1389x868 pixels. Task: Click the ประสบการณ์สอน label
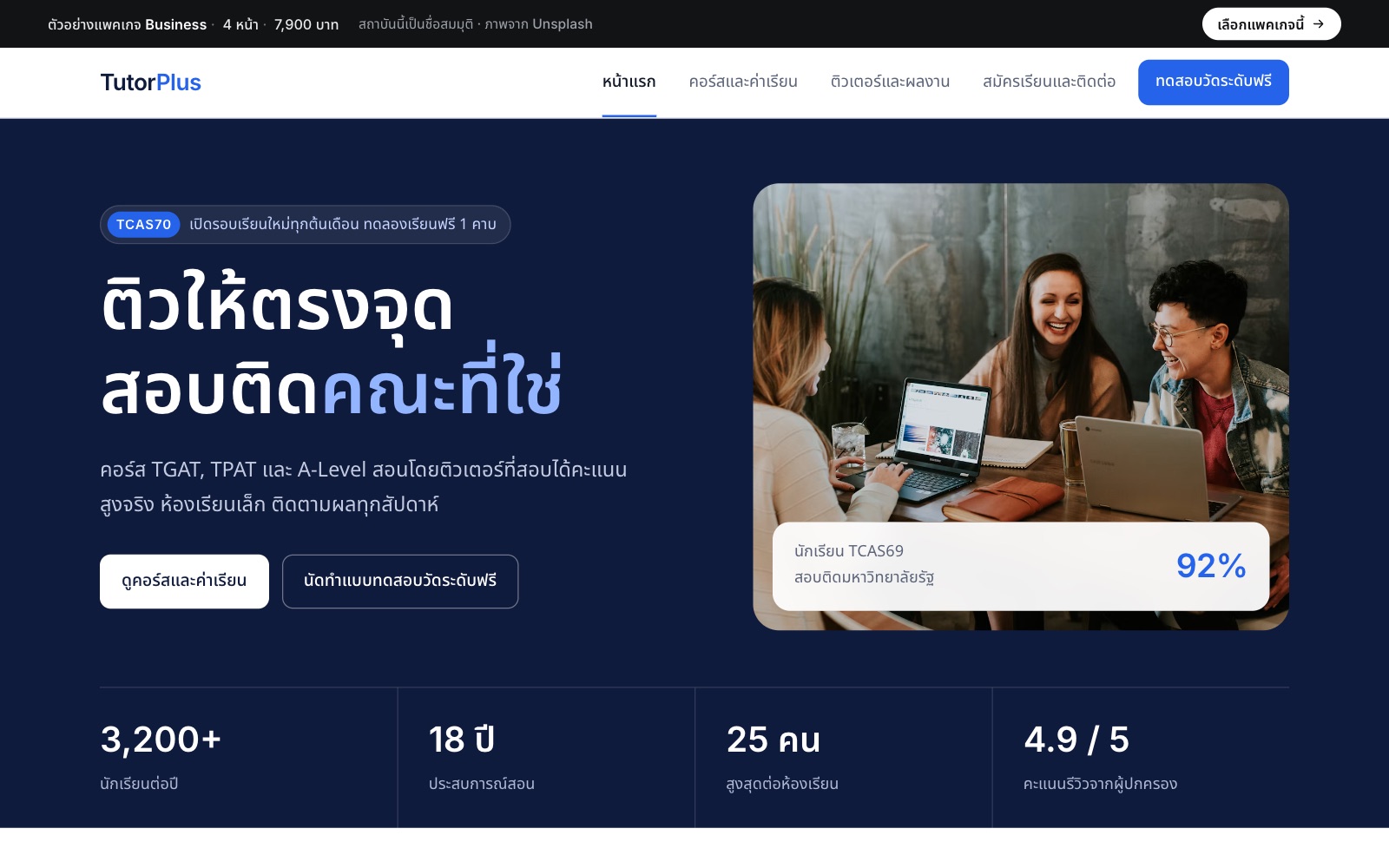[481, 784]
